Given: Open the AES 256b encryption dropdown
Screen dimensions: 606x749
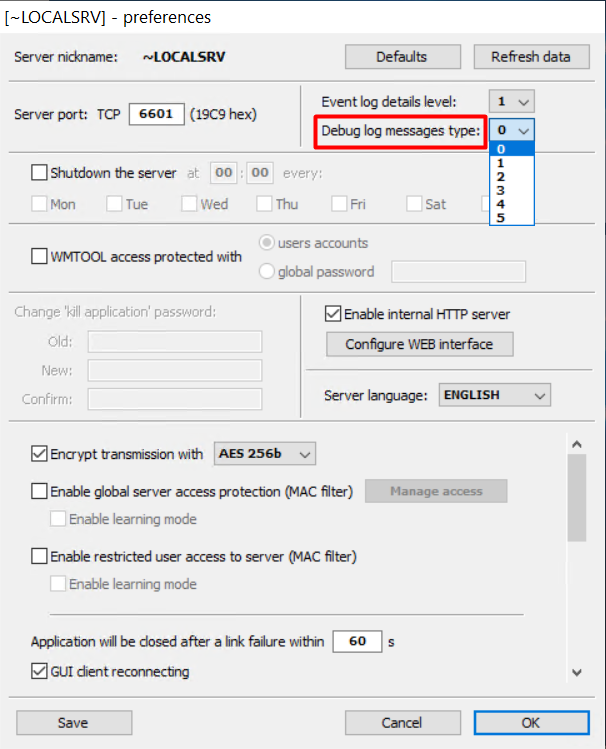Looking at the screenshot, I should [x=265, y=454].
